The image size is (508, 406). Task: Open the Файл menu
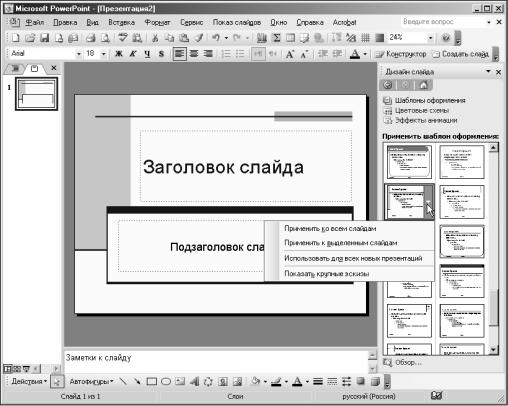[x=35, y=22]
